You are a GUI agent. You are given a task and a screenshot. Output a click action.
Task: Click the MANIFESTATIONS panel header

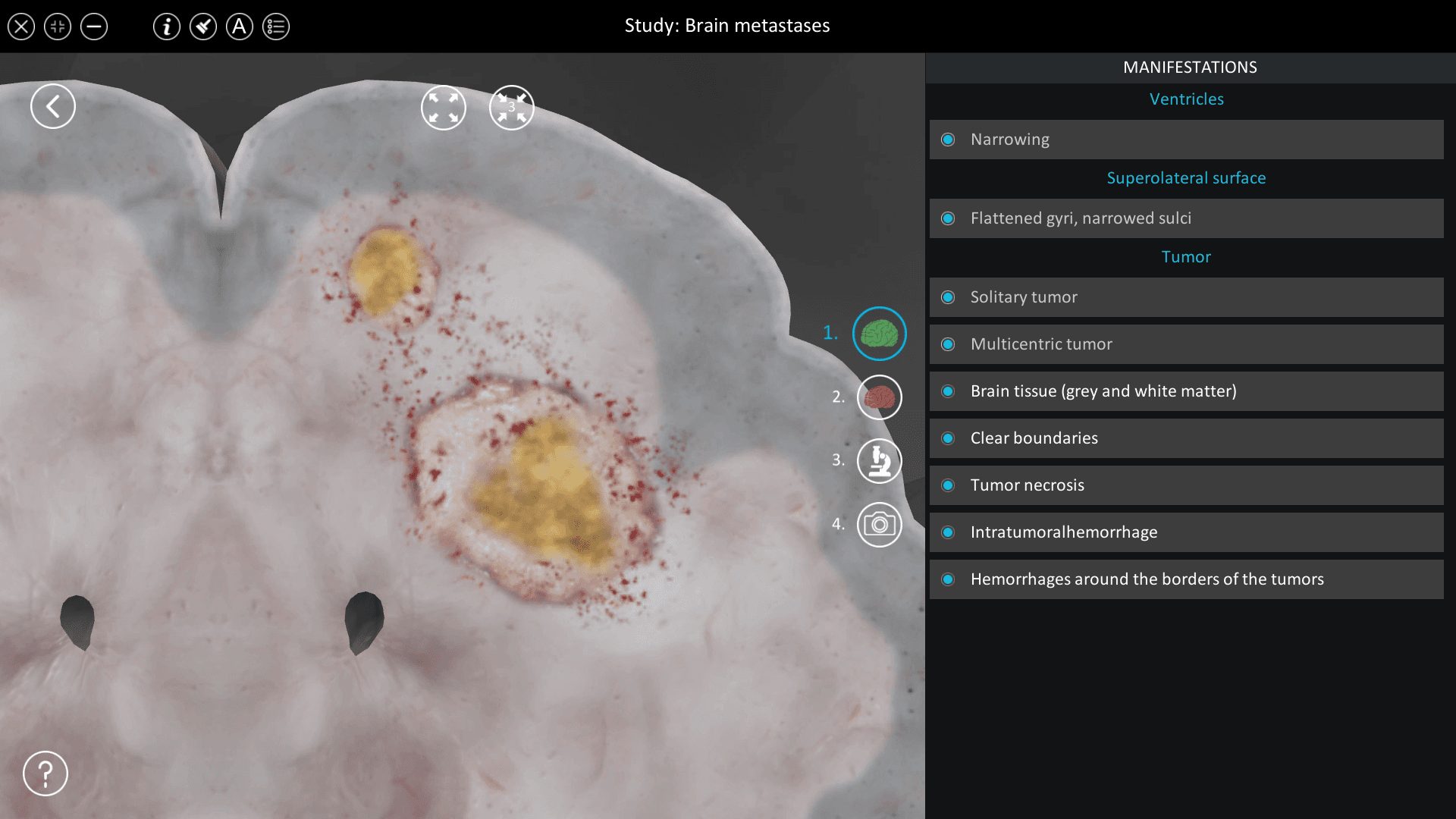tap(1190, 67)
